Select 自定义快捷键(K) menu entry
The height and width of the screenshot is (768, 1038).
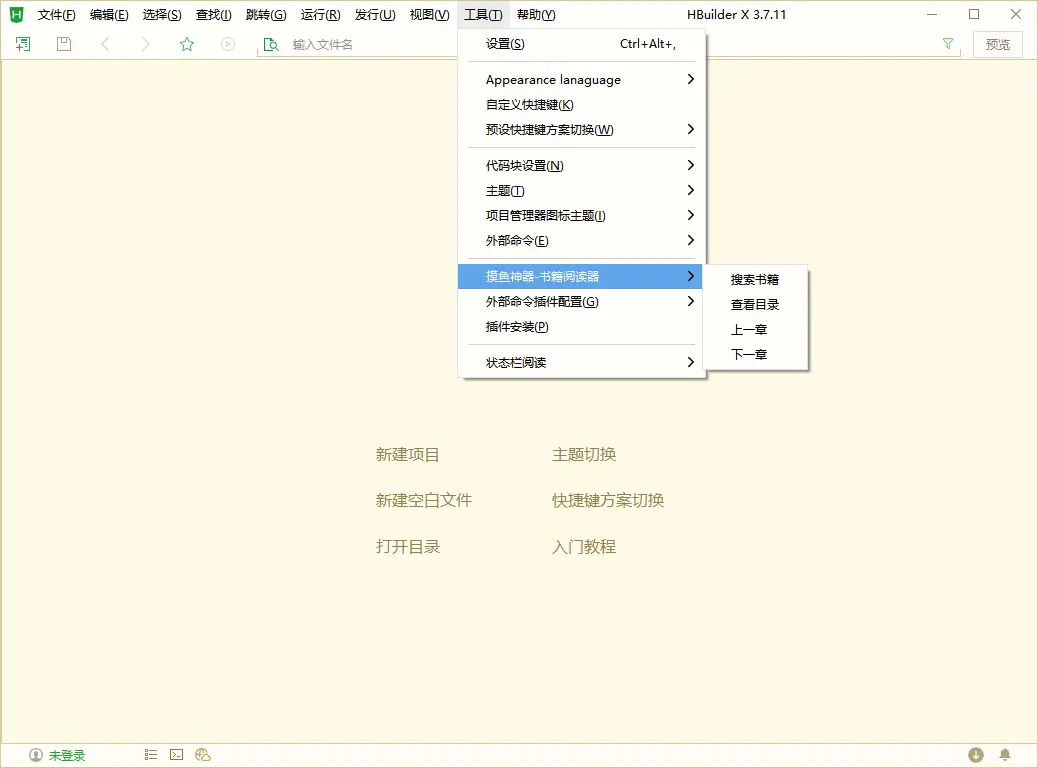[x=582, y=105]
